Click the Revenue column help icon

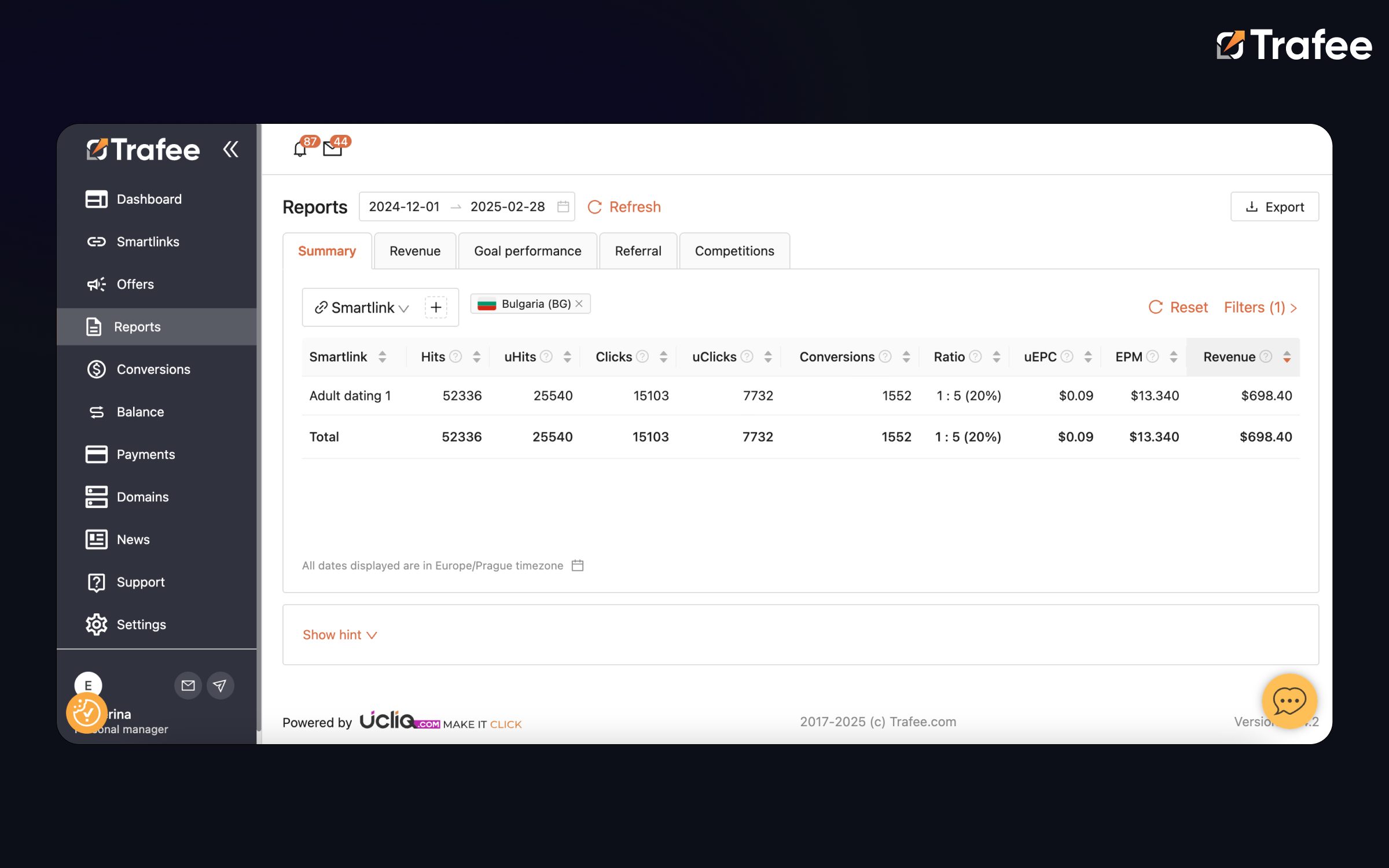pos(1266,356)
